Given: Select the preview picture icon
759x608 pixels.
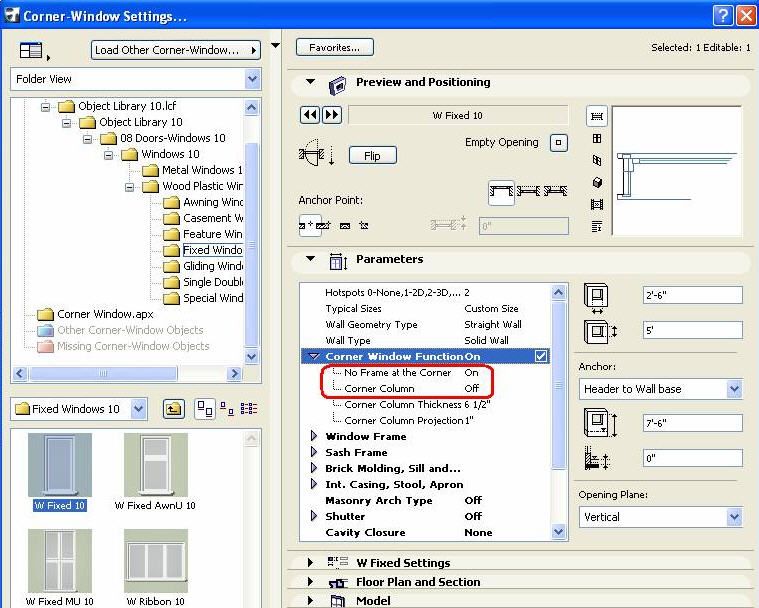Looking at the screenshot, I should pos(597,204).
